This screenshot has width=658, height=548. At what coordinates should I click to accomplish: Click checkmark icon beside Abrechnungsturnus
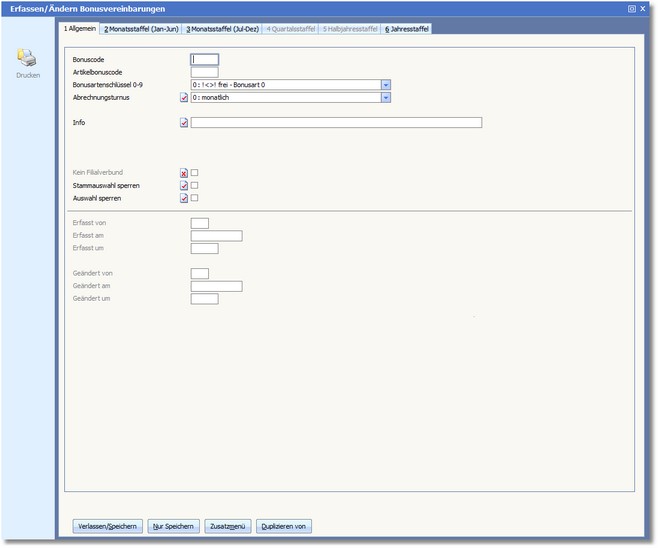click(184, 98)
